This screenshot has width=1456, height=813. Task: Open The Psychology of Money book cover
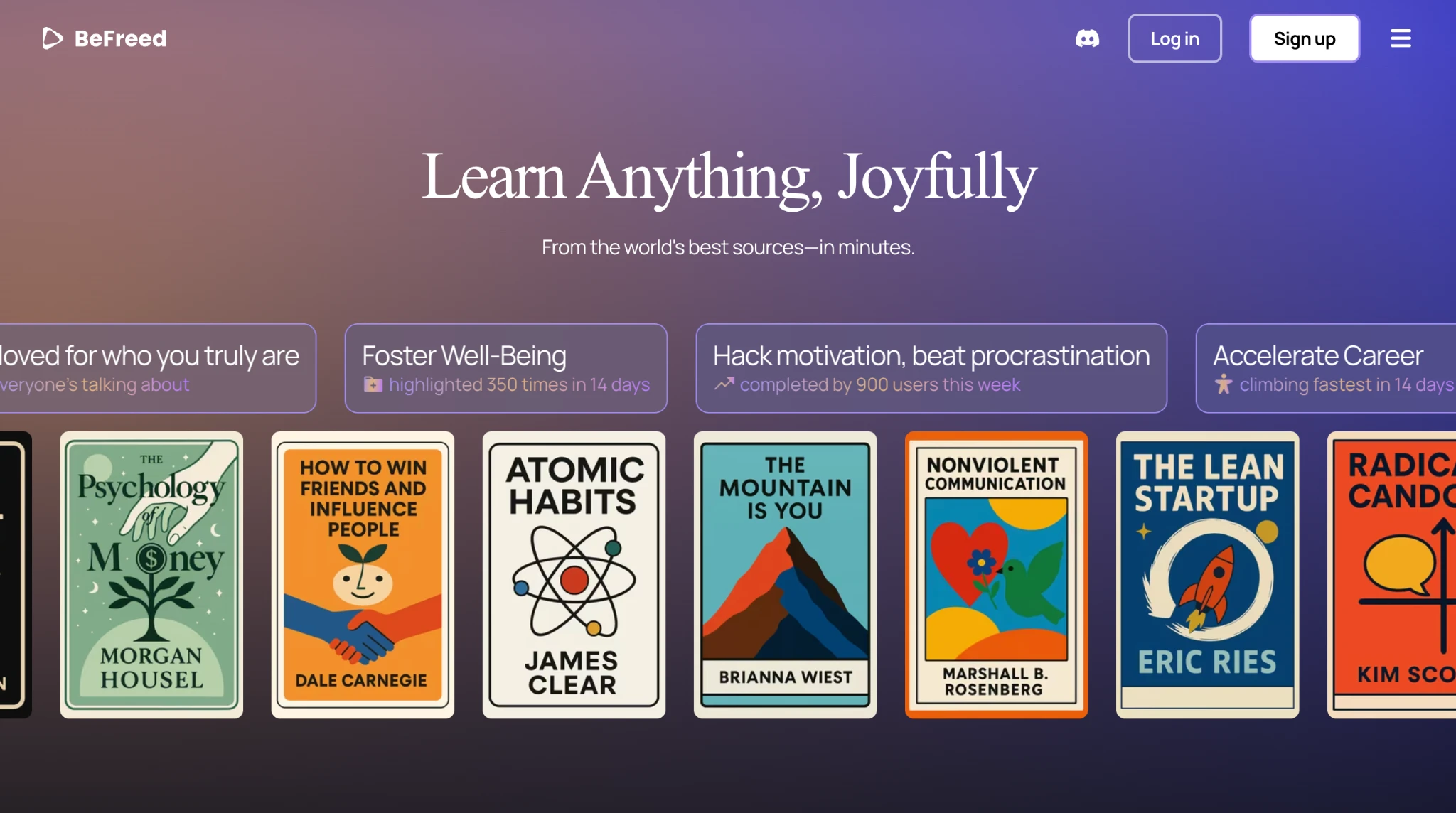click(151, 574)
